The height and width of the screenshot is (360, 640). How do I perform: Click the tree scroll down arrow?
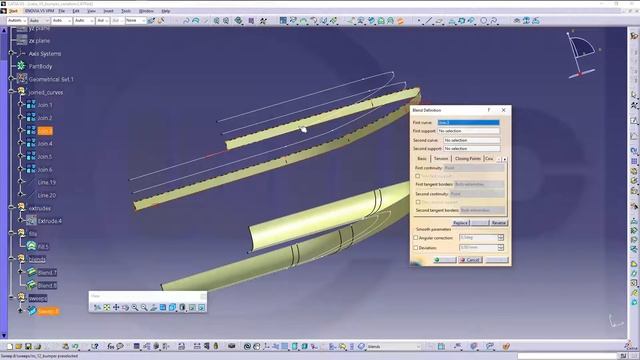[x=4, y=336]
